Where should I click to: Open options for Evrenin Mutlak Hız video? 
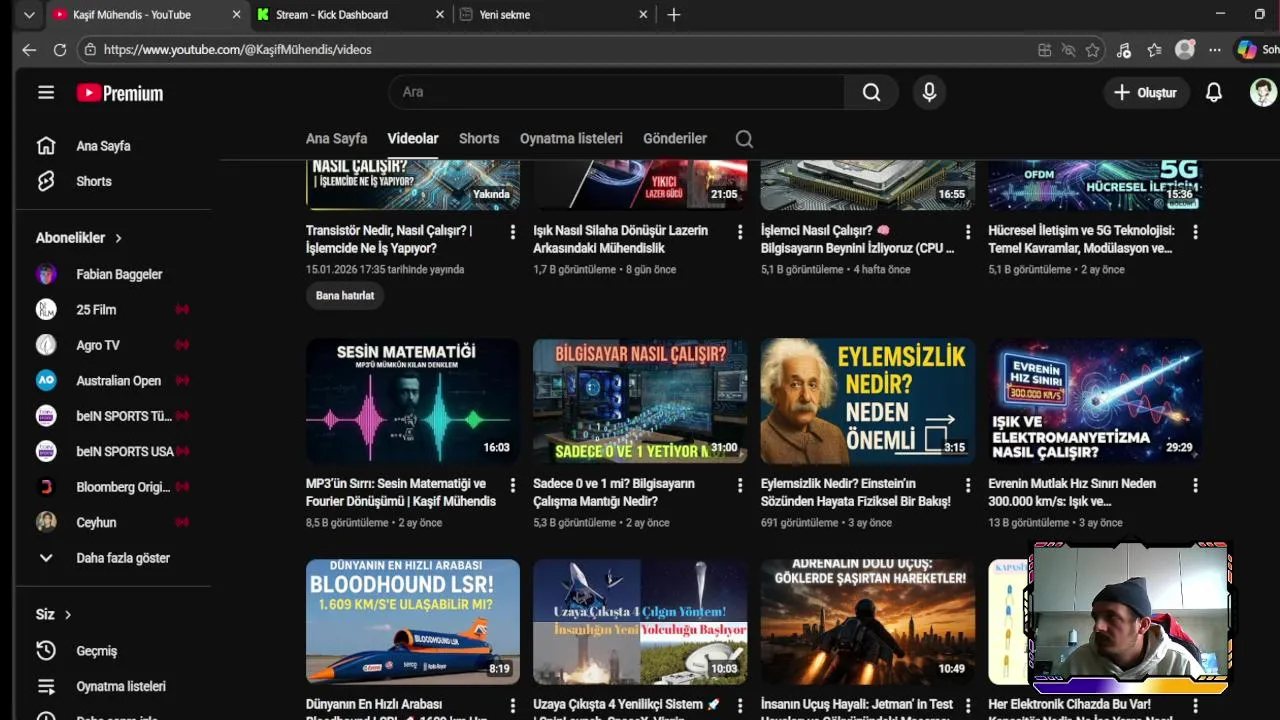point(1195,485)
